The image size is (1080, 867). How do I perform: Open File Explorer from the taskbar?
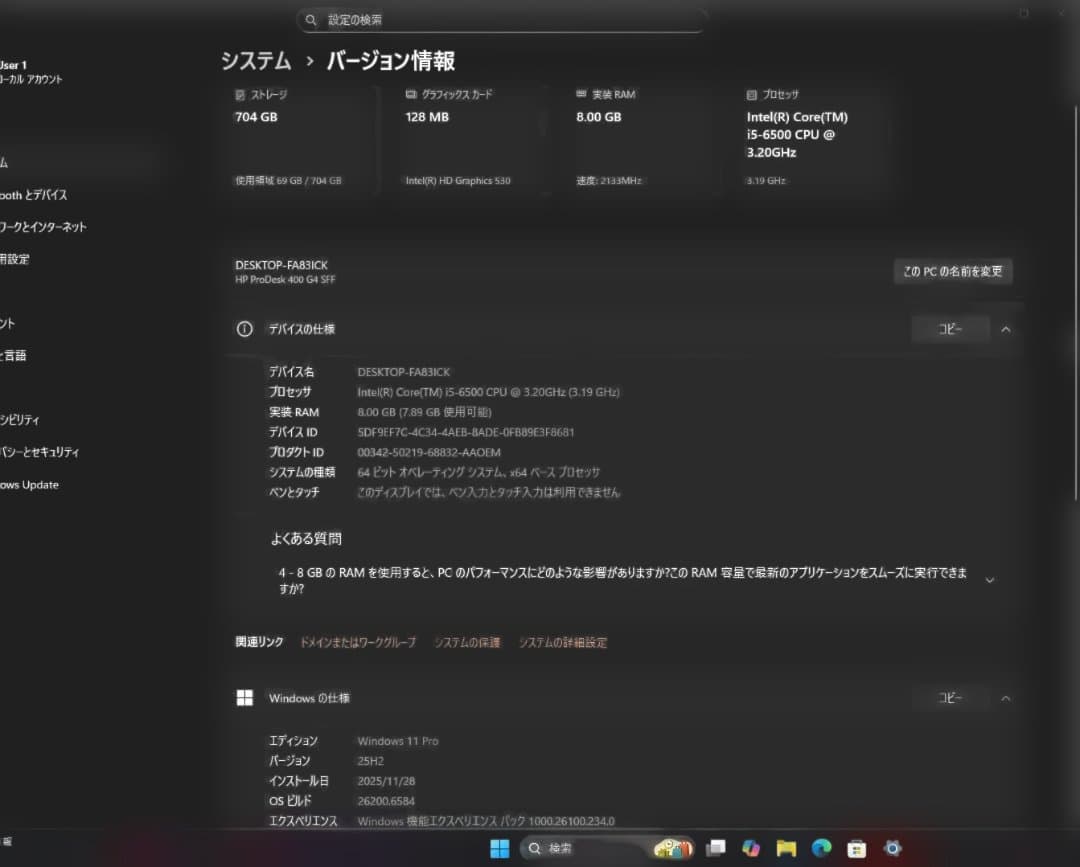click(786, 847)
